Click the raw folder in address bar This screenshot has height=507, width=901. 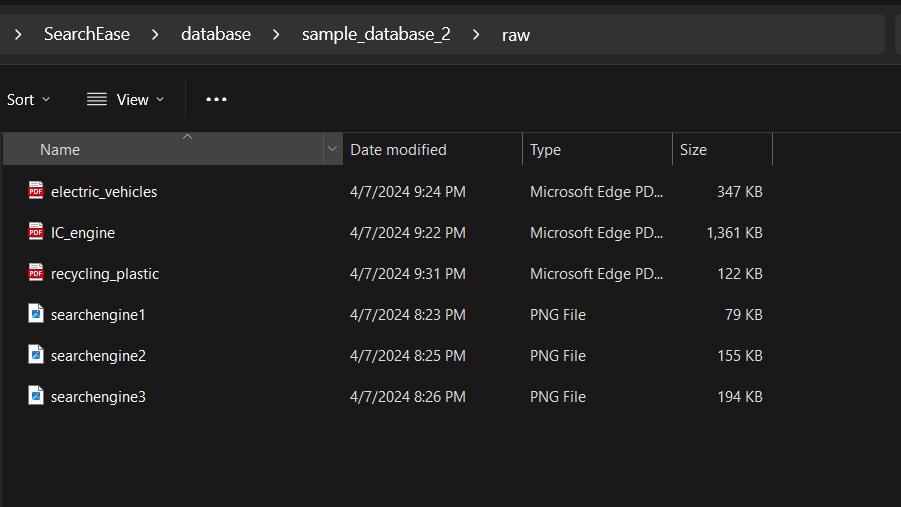point(516,34)
